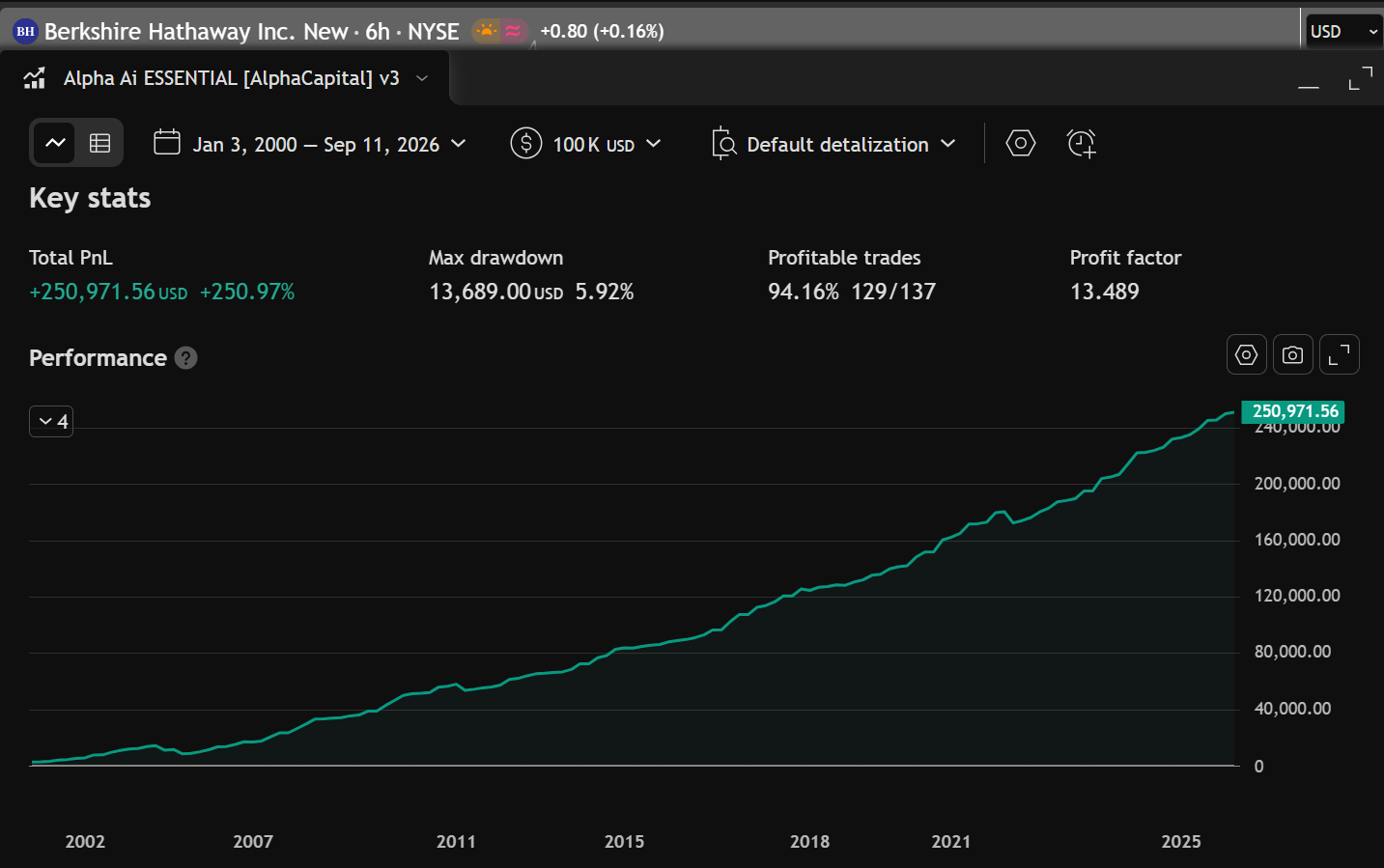
Task: Open the USD currency selector
Action: 1343,32
